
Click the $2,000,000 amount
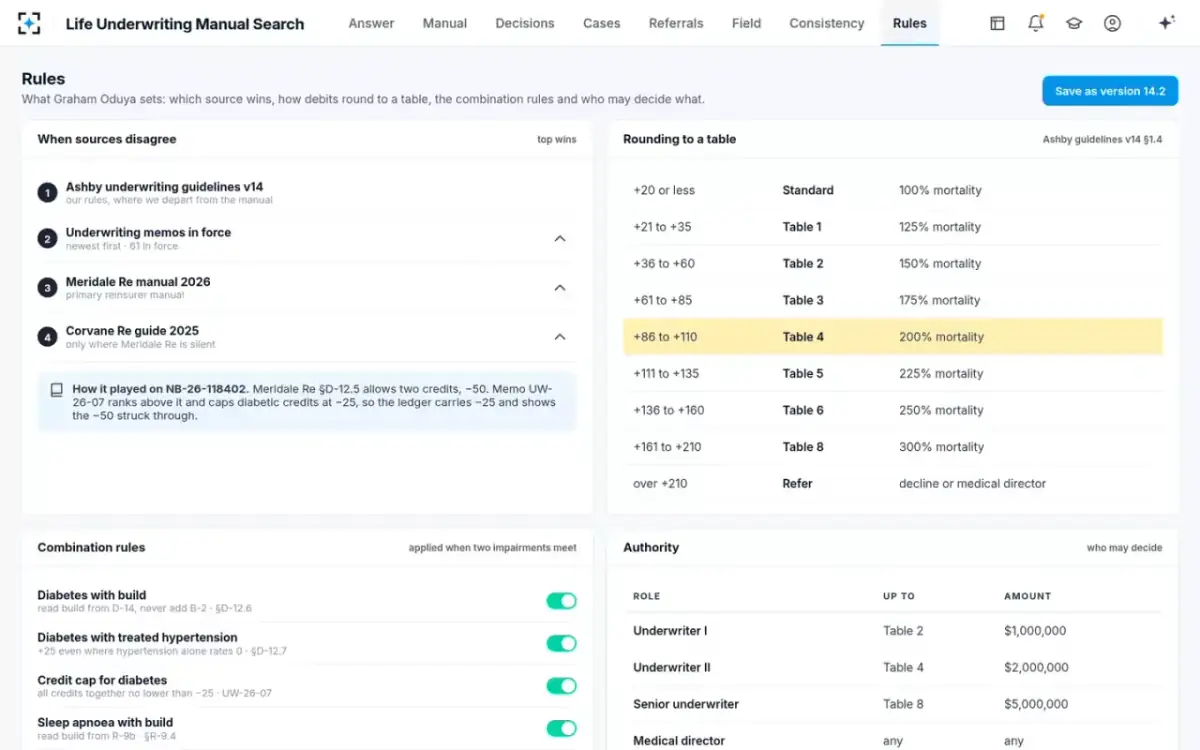click(1036, 668)
